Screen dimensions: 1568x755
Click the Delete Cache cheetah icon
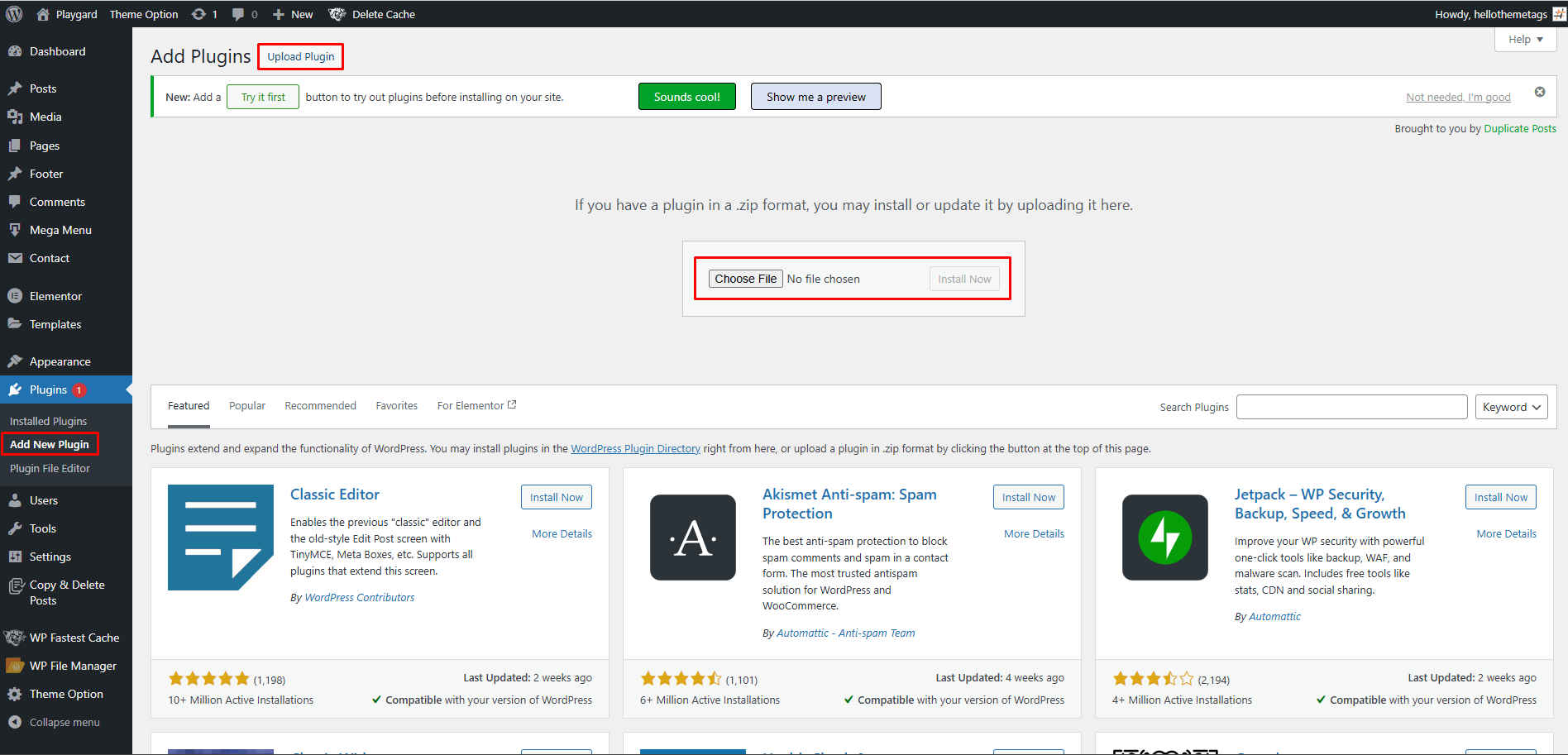pos(337,14)
